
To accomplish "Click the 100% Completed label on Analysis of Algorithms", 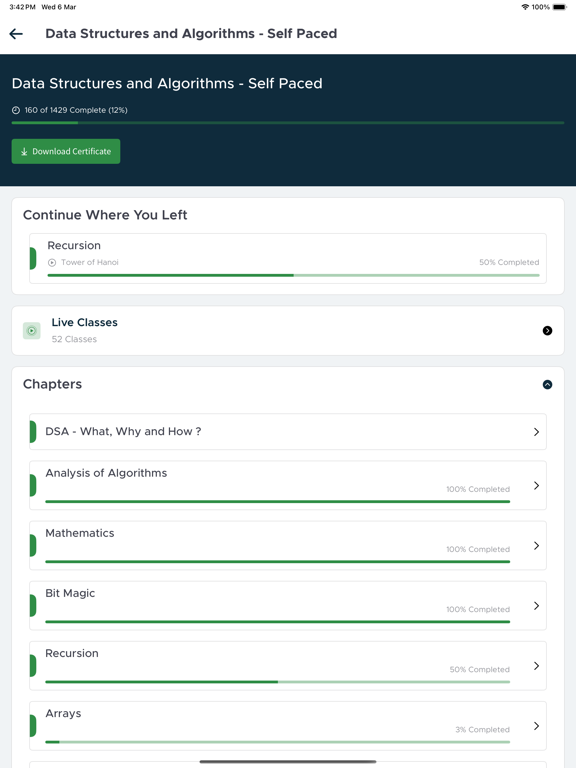I will pos(478,489).
